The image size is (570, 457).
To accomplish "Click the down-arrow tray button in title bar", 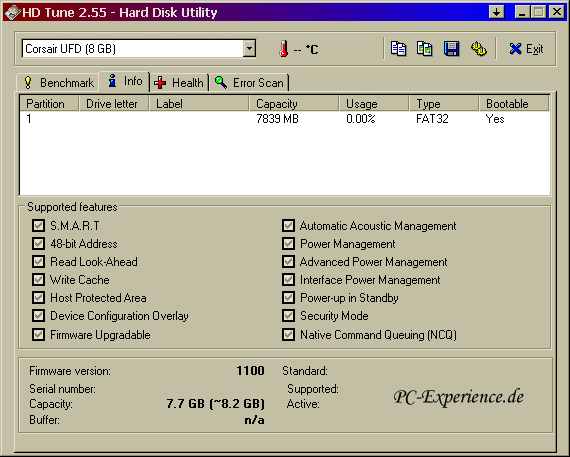I will pos(496,12).
